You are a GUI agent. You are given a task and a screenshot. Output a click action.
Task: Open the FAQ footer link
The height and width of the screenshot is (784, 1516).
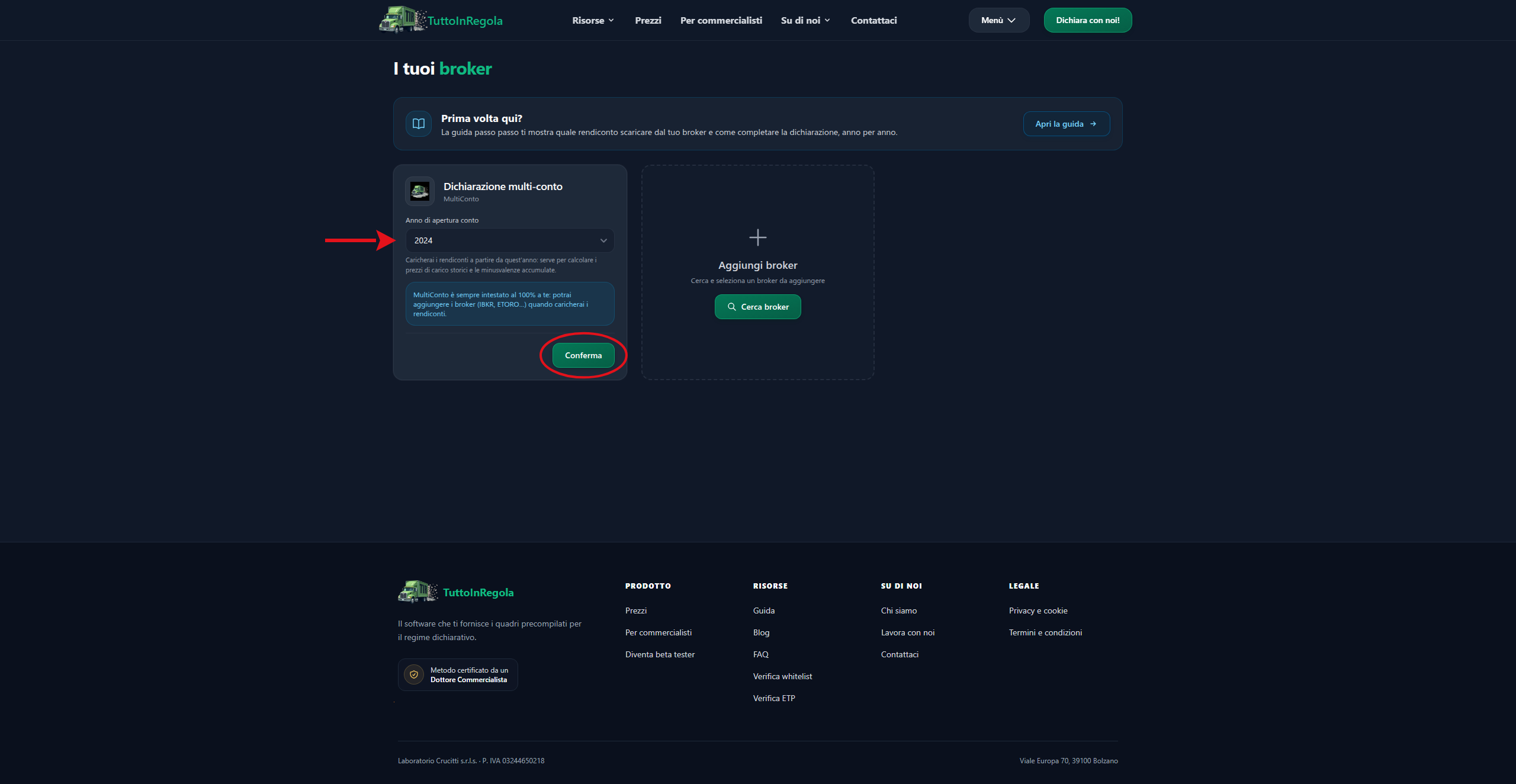760,654
